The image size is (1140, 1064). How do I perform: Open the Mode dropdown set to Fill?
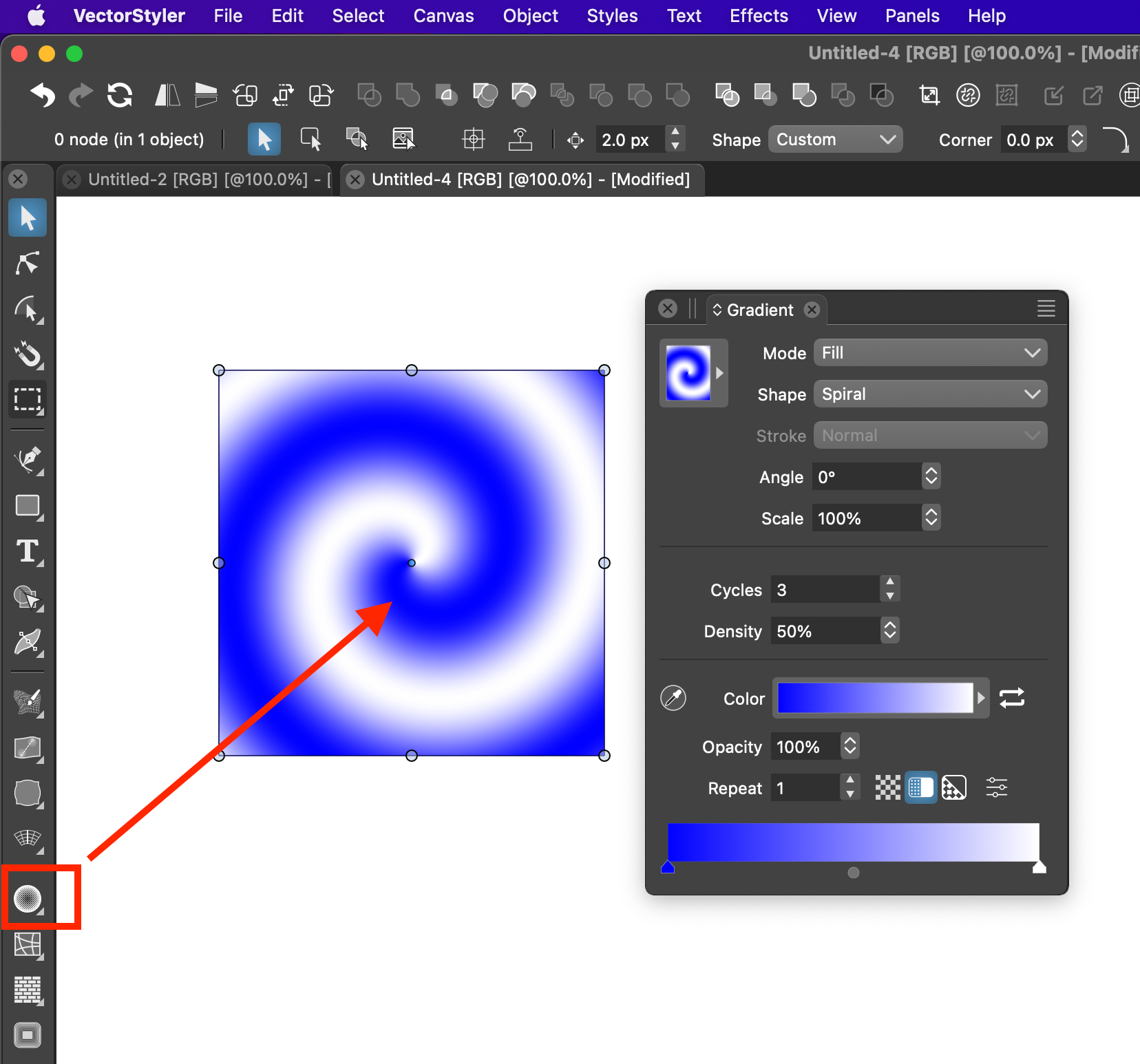click(929, 353)
